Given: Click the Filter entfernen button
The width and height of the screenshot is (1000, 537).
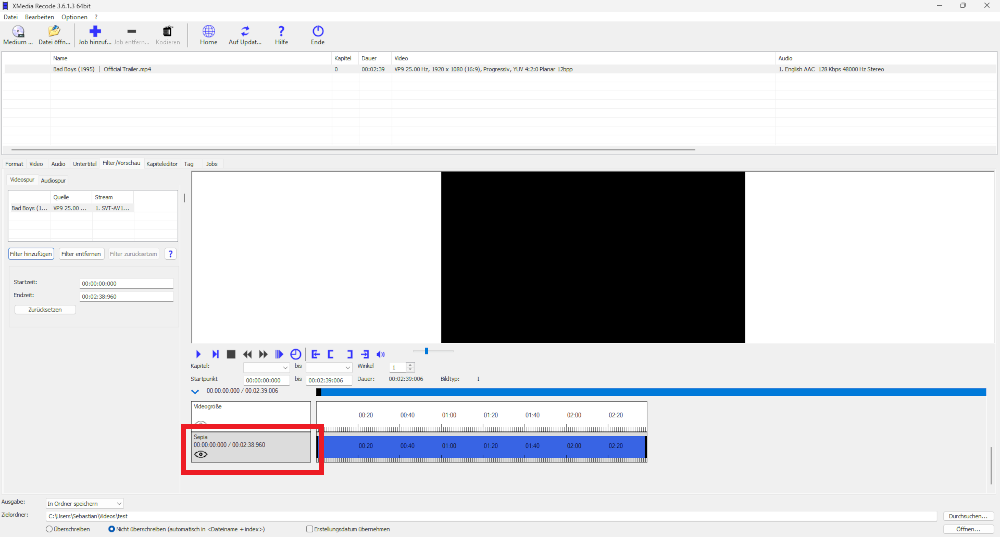Looking at the screenshot, I should pos(81,254).
